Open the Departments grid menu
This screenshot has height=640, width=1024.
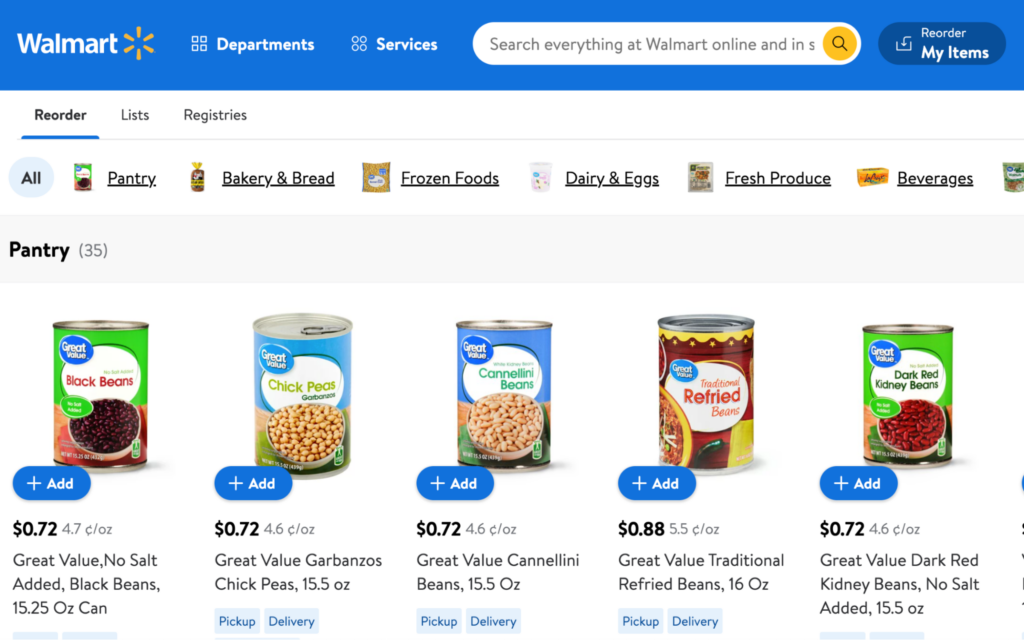tap(253, 44)
